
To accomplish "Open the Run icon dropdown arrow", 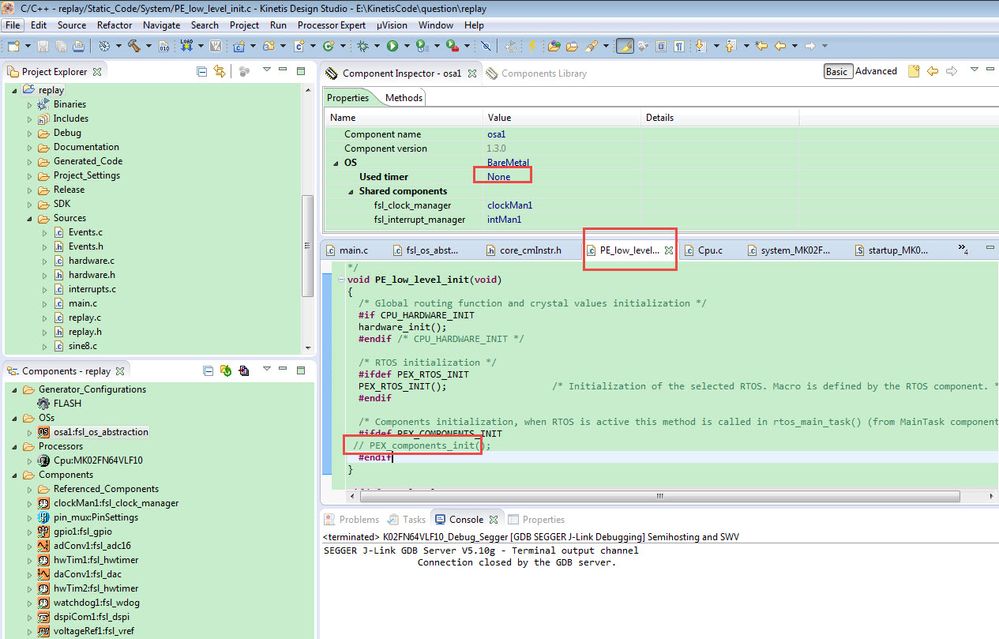I will click(x=406, y=46).
